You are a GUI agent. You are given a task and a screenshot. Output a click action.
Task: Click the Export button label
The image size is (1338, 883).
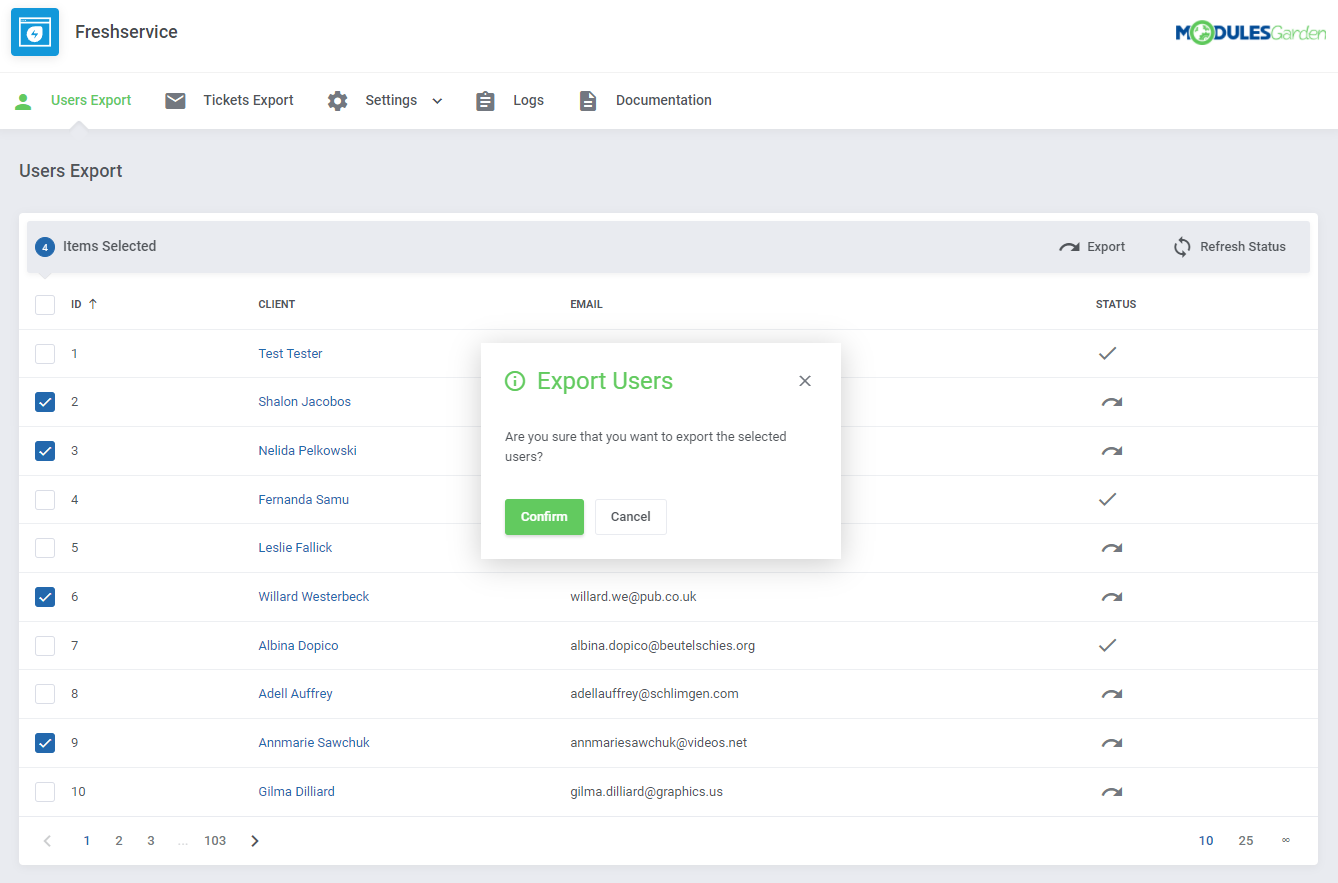(1106, 247)
